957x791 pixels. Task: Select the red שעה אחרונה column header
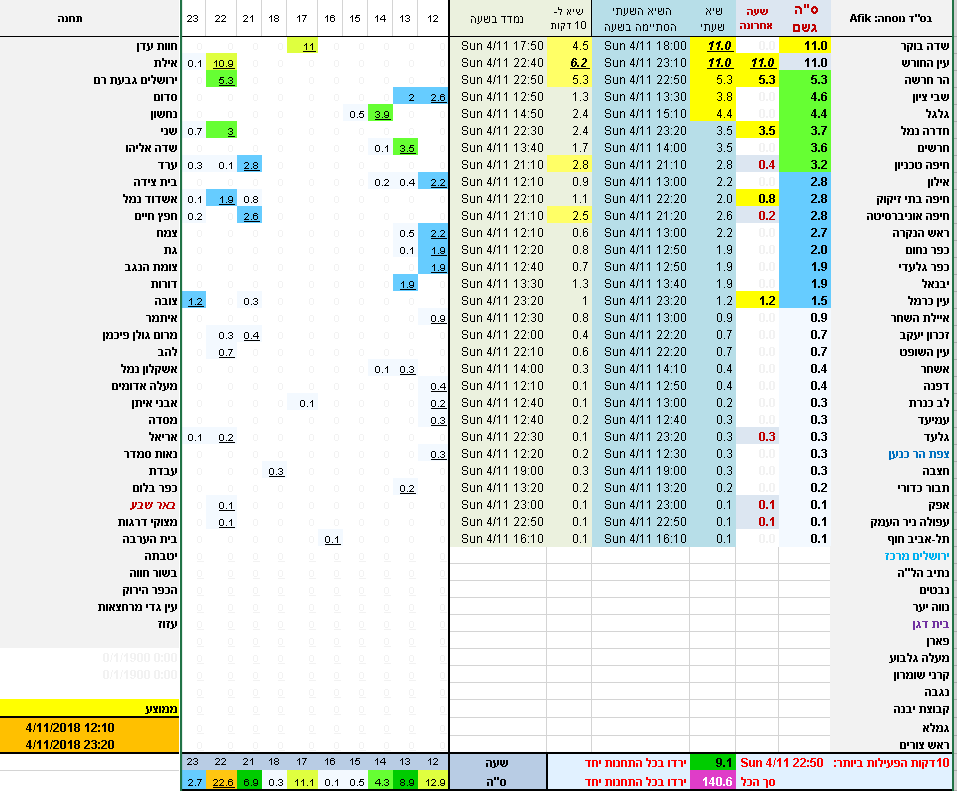[x=757, y=18]
